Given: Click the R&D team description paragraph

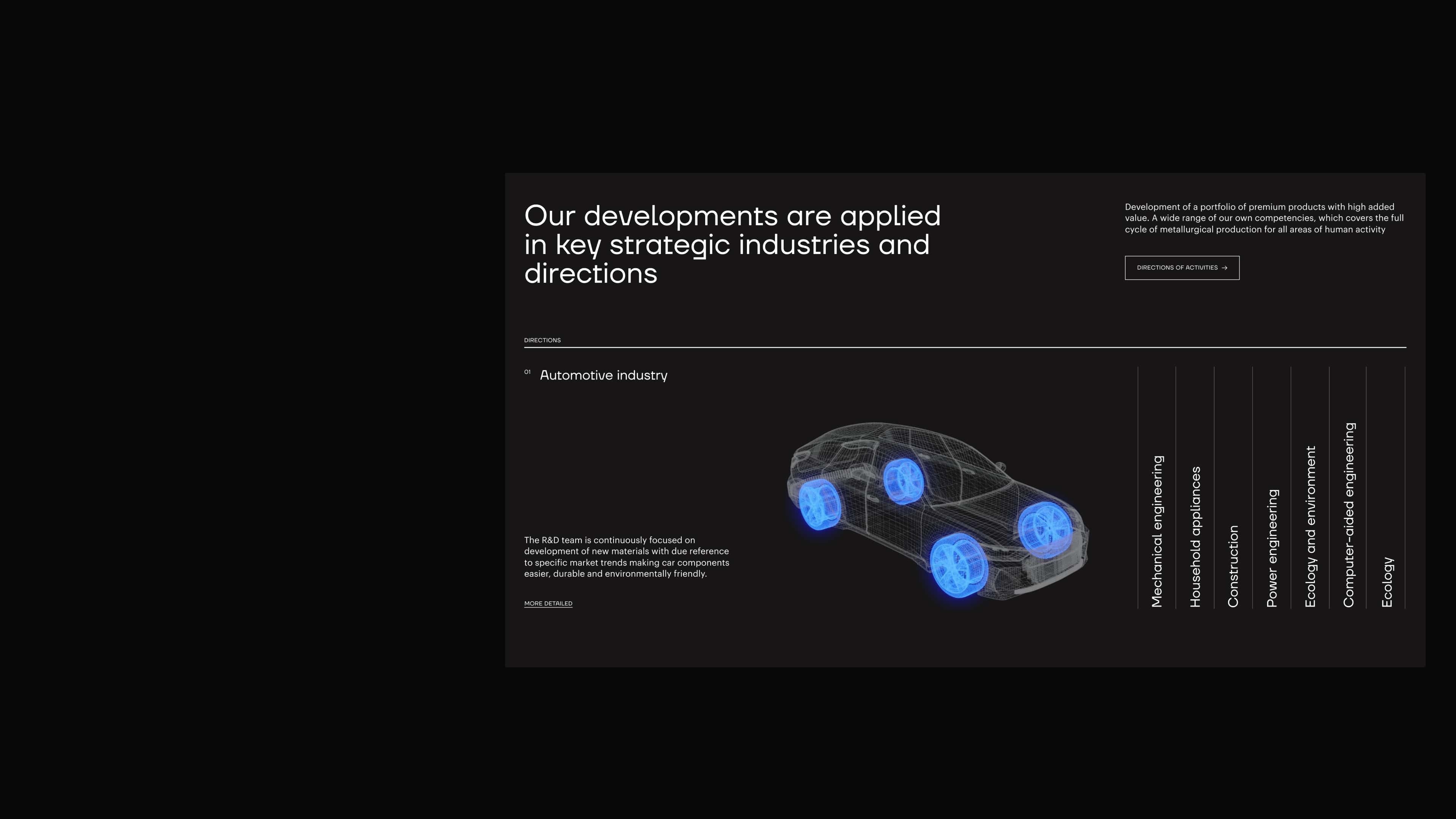Looking at the screenshot, I should pos(627,557).
